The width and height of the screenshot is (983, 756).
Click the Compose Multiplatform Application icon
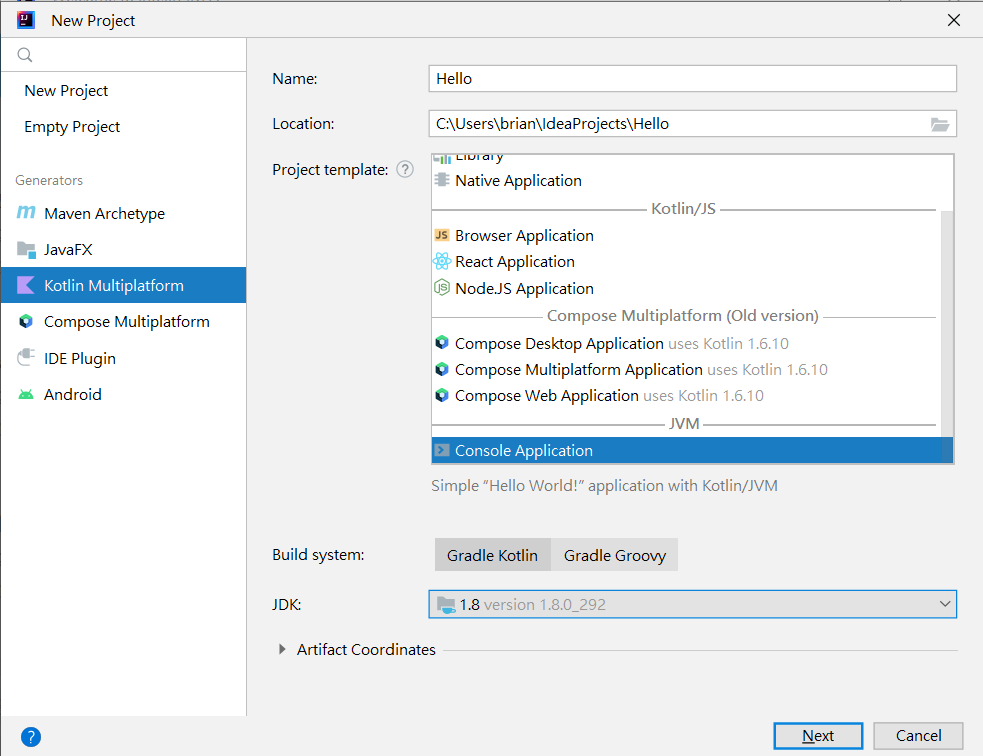coord(442,369)
